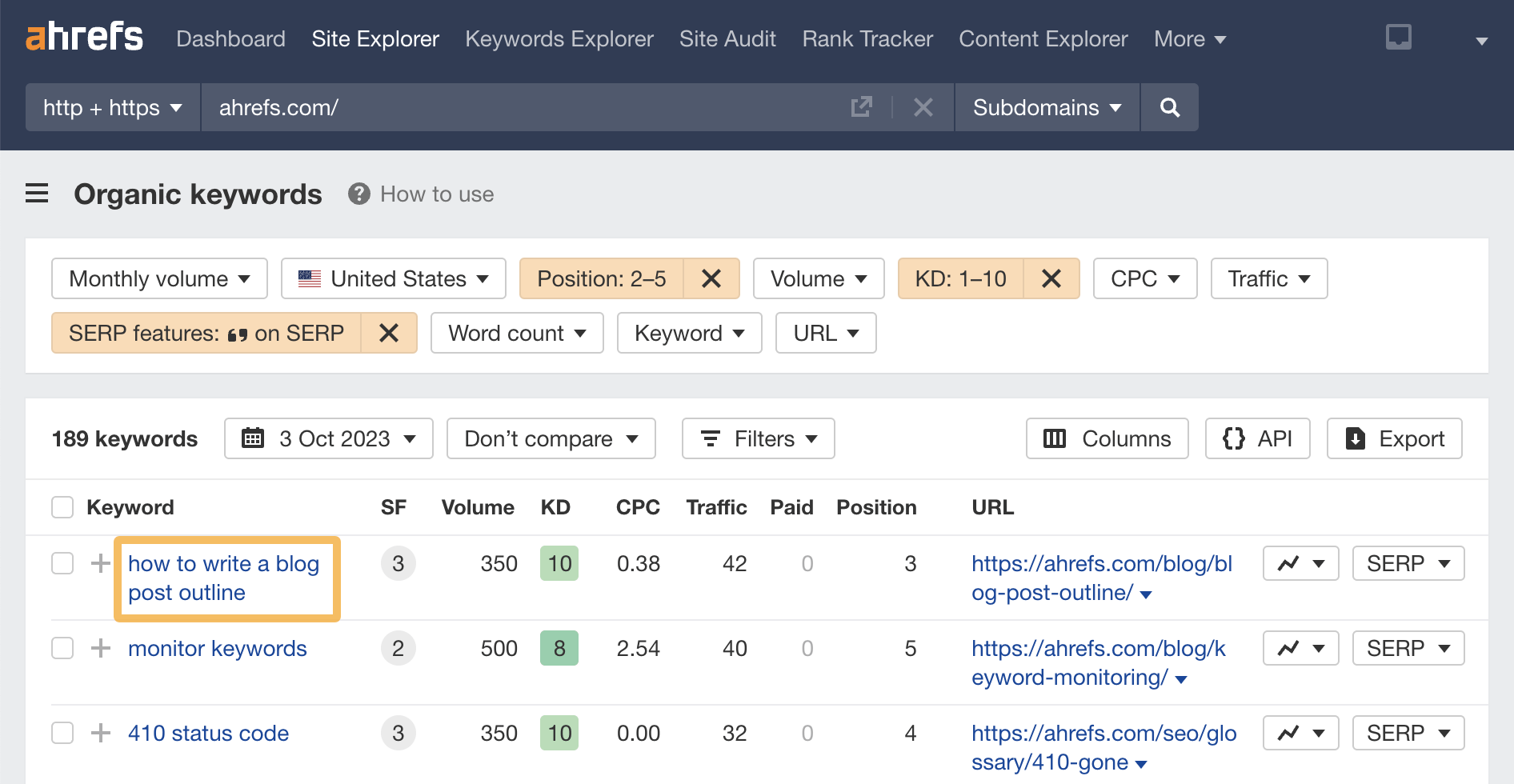Open the hamburger menu beside Organic keywords
The image size is (1514, 784).
point(37,194)
